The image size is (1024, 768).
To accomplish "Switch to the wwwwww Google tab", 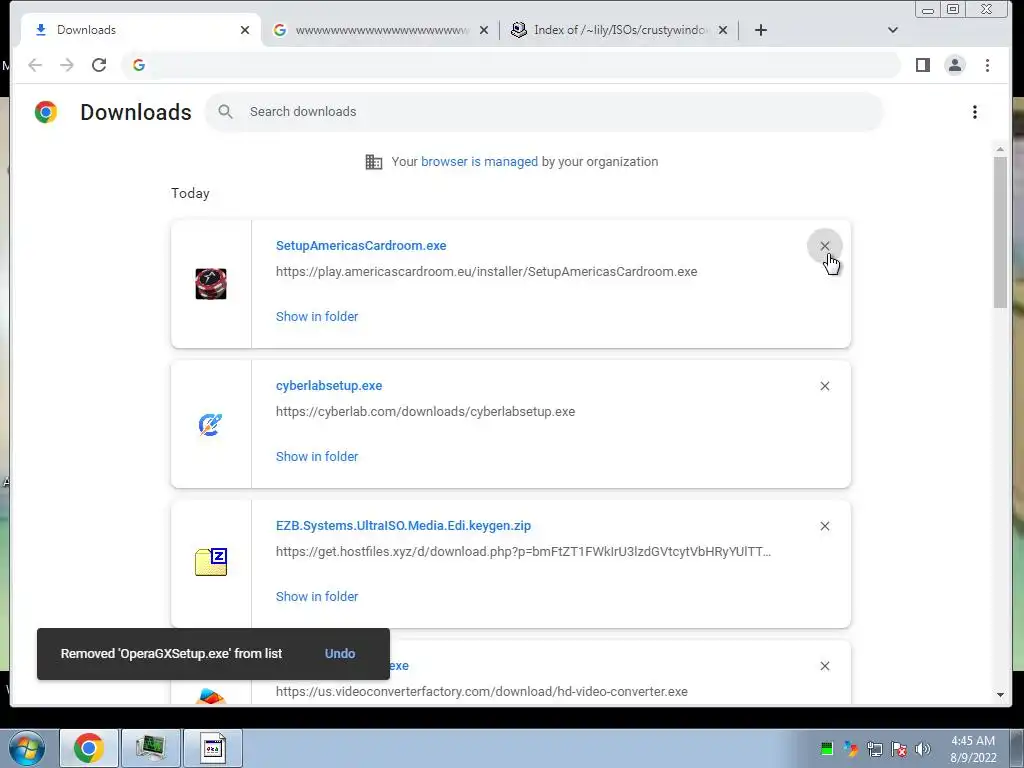I will click(x=380, y=30).
